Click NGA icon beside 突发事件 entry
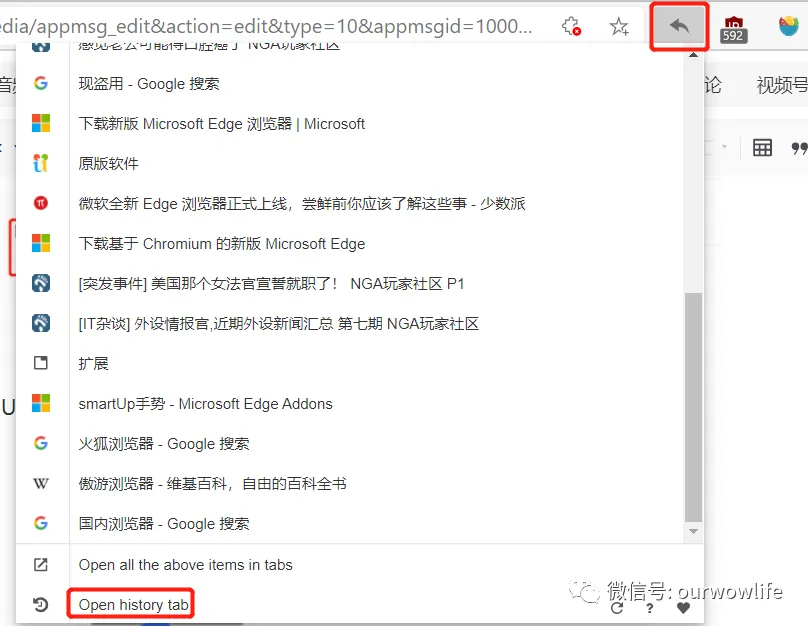 click(x=41, y=283)
